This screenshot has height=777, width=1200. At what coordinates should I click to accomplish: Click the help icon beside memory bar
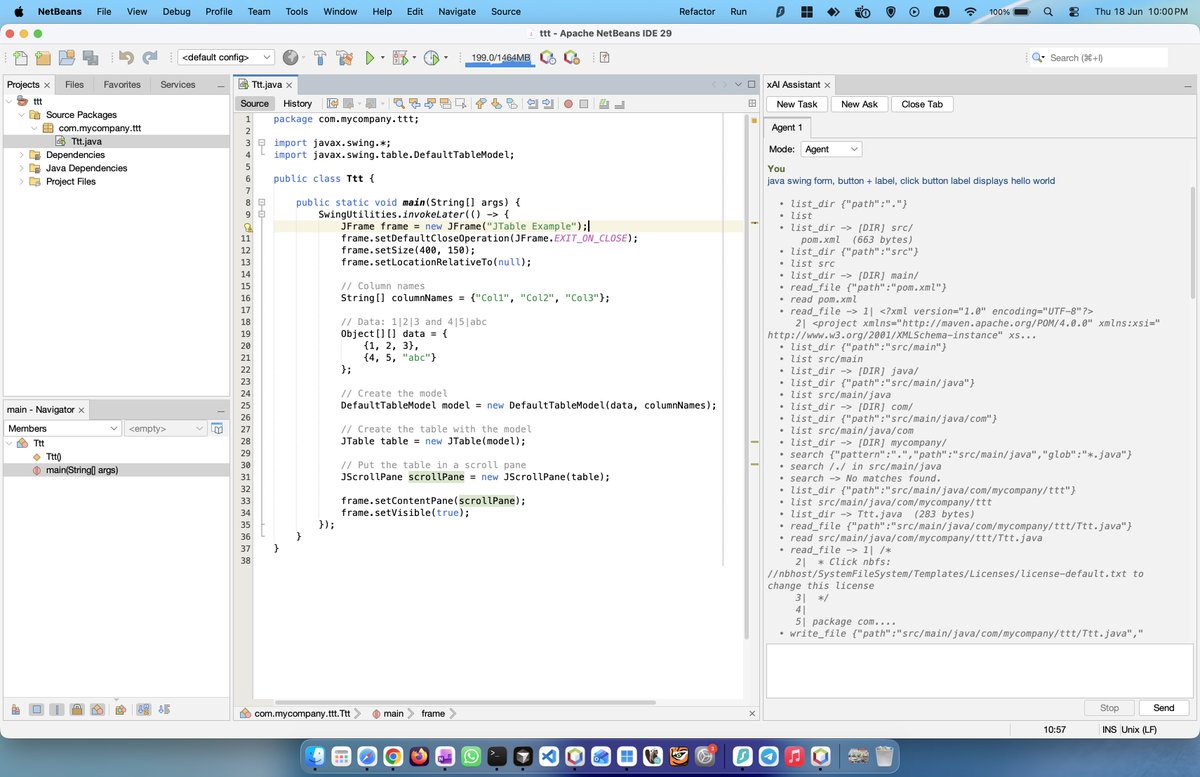click(605, 58)
